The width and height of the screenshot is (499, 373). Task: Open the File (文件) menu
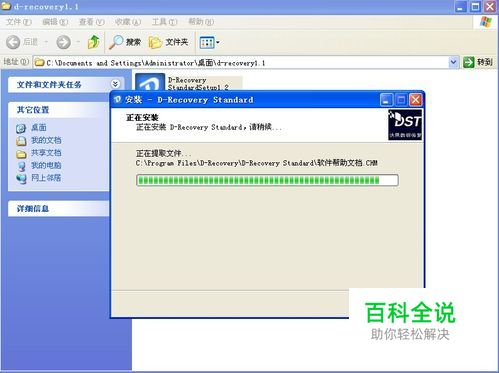[x=19, y=22]
